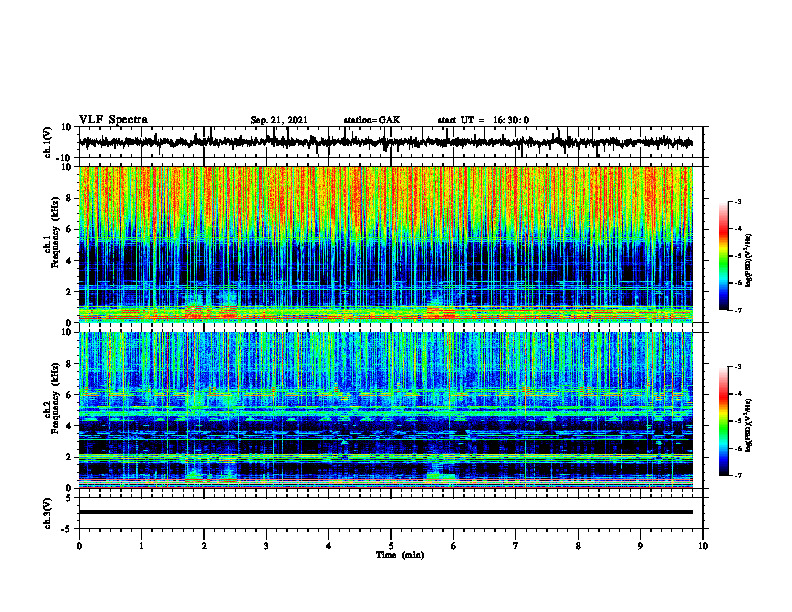Click the "8" kHz tick on ch.1 spectrogram
This screenshot has height=612, width=792.
pyautogui.click(x=69, y=198)
